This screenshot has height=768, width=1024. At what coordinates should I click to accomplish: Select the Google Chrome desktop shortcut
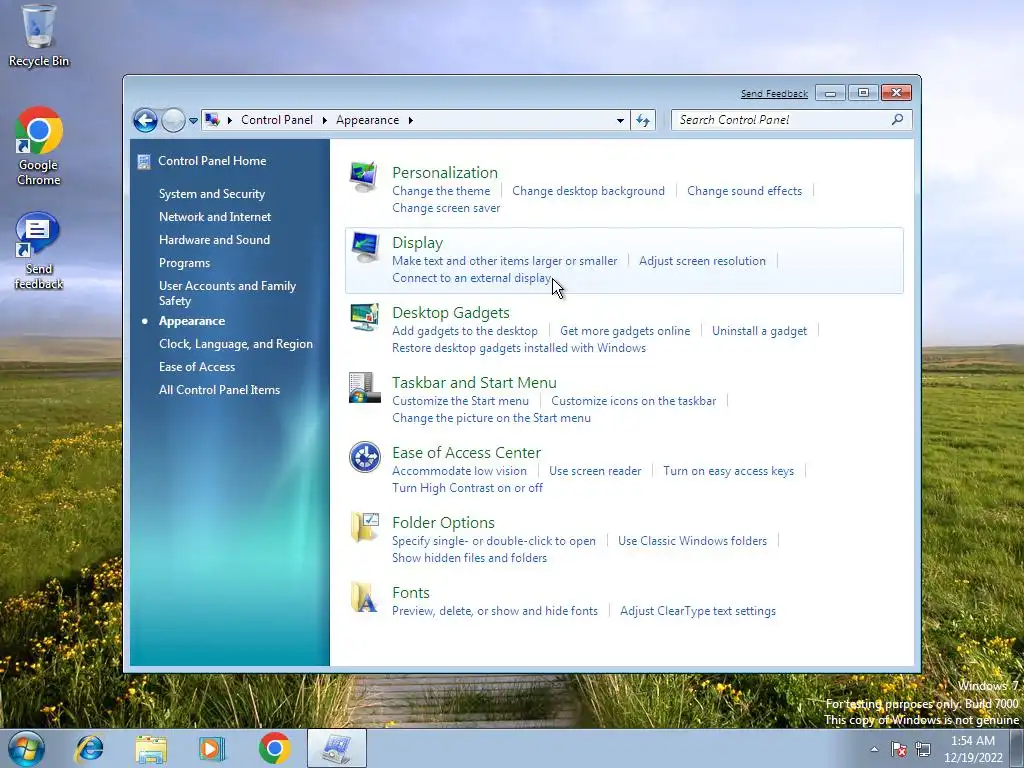click(x=39, y=147)
